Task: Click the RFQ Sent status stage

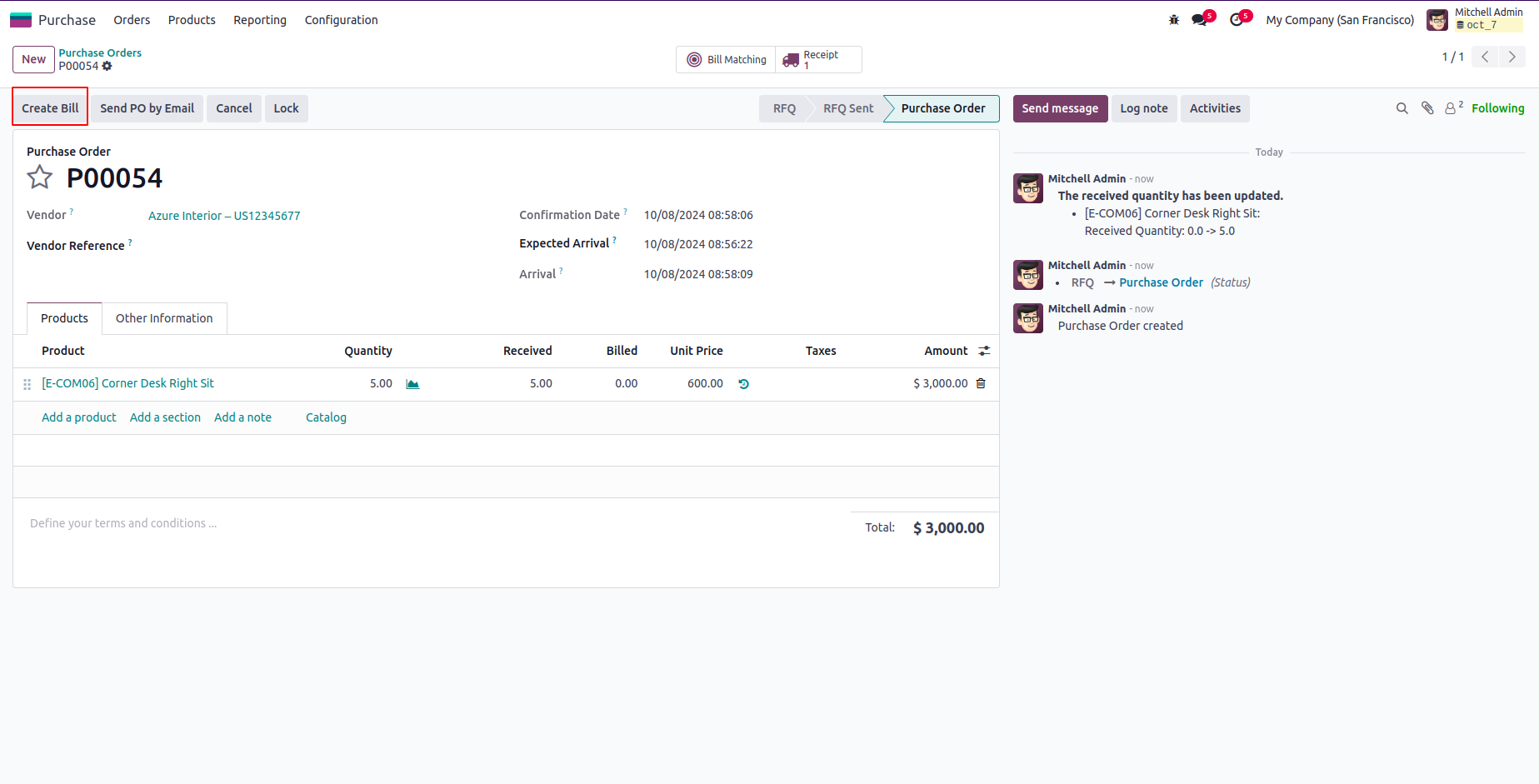Action: click(848, 108)
